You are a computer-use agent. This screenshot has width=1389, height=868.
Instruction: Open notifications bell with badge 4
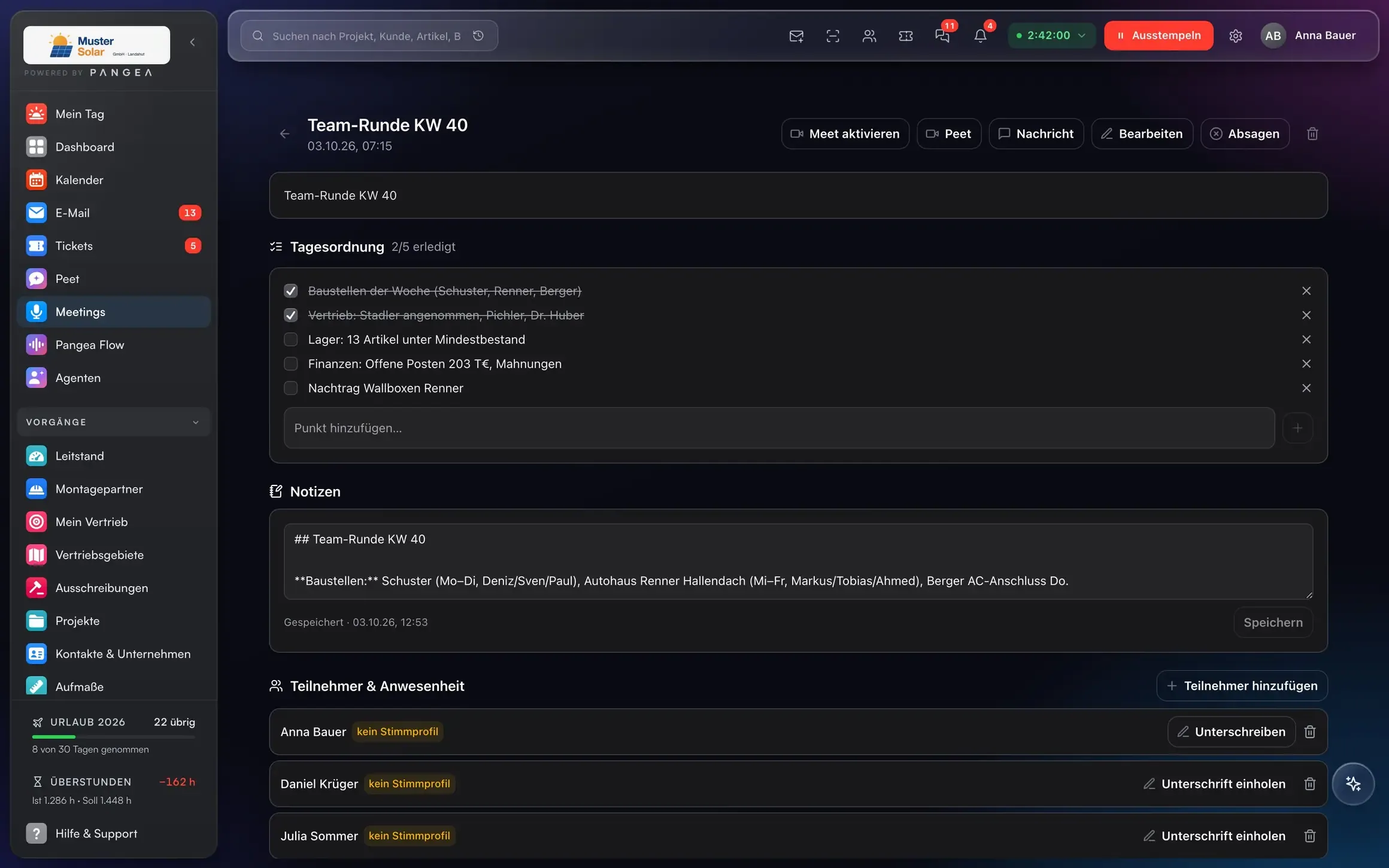(x=980, y=36)
